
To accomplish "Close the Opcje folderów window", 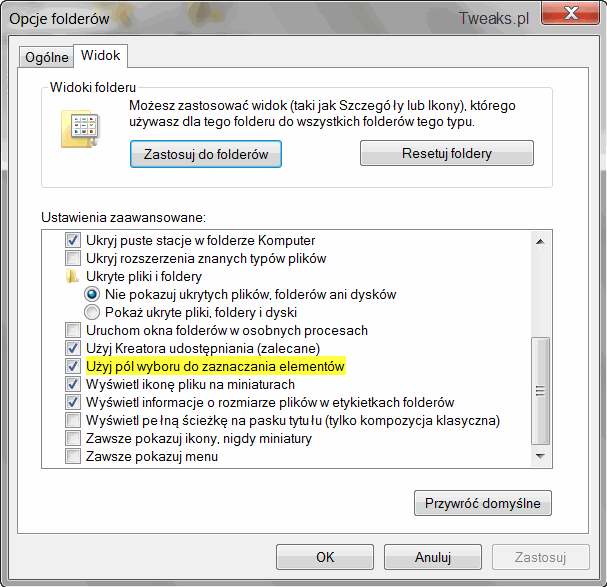I will click(x=571, y=14).
